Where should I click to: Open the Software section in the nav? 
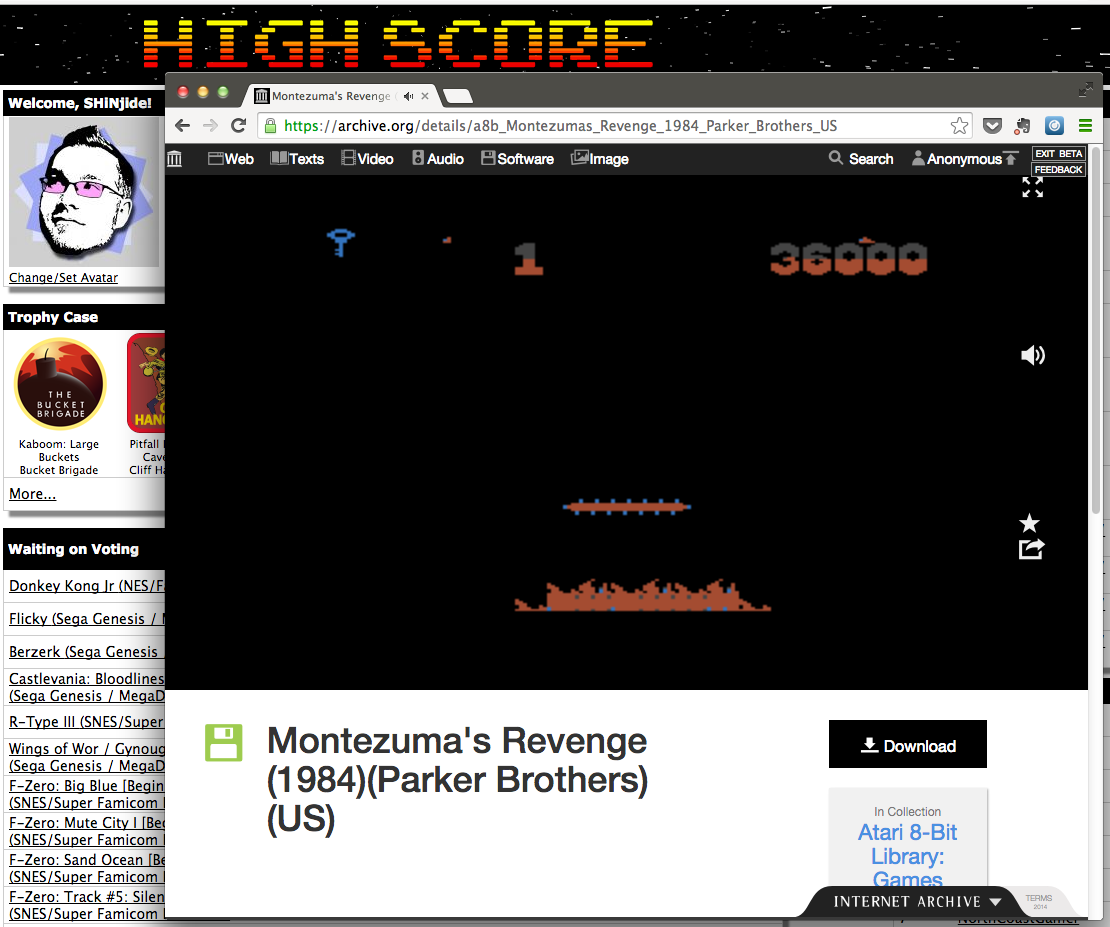517,159
